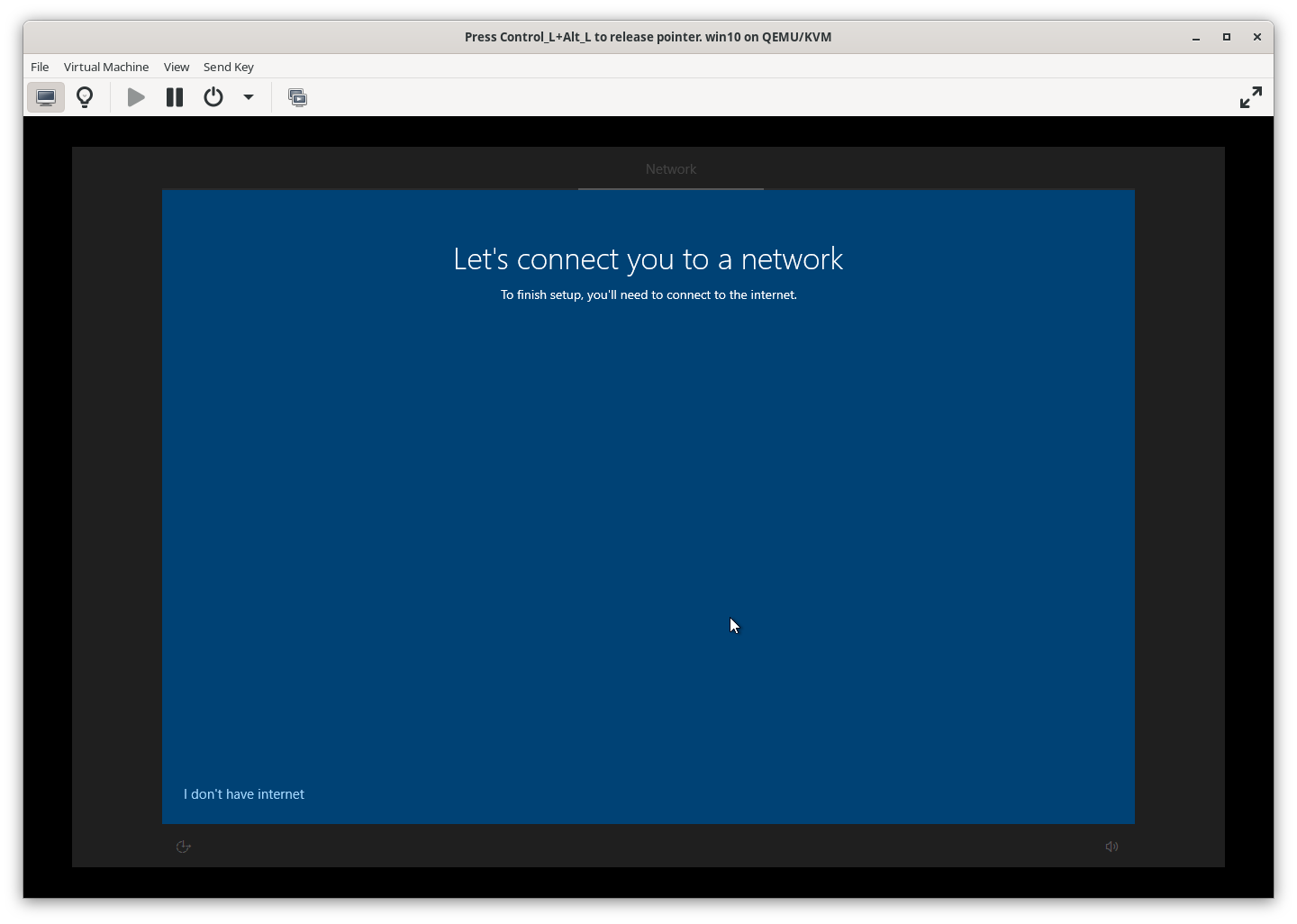Close the win10 QEMU/KVM window
The height and width of the screenshot is (924, 1297).
(1257, 37)
